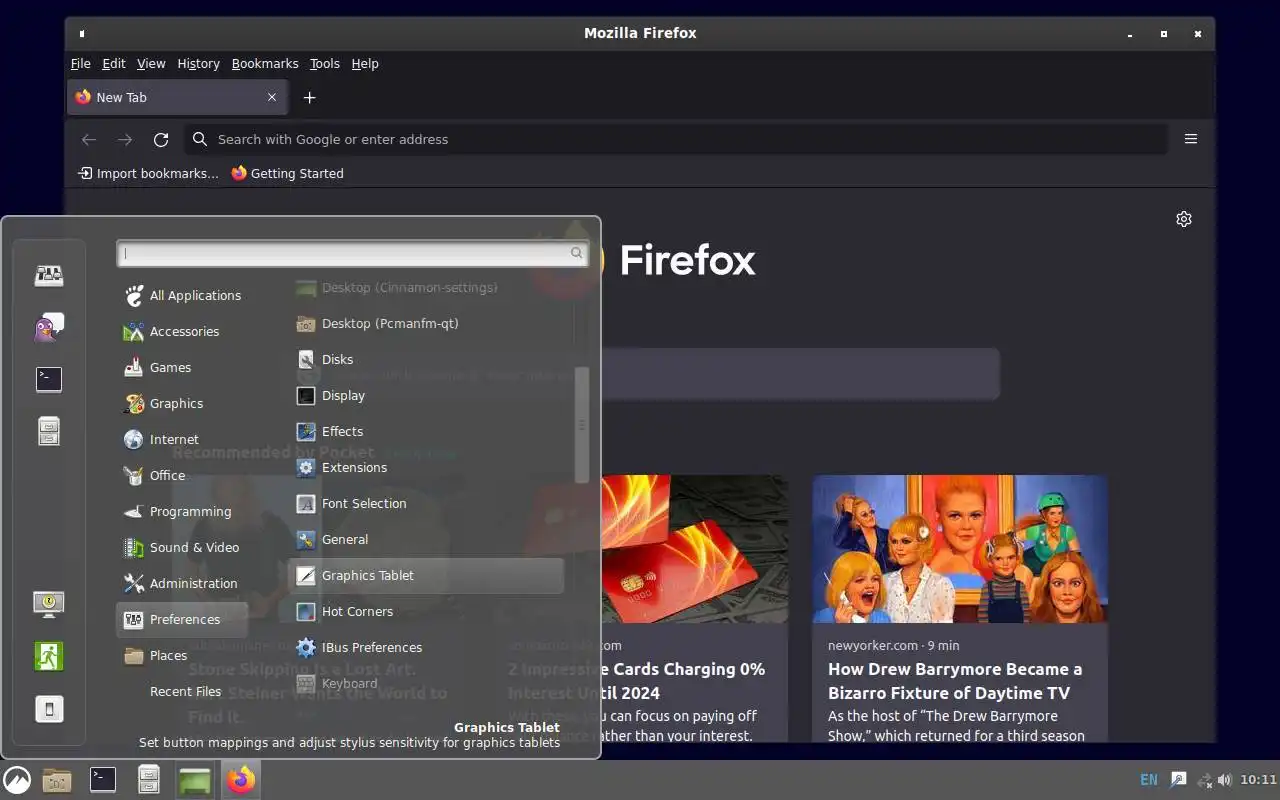Reload the page in Firefox
The image size is (1280, 800).
point(161,139)
